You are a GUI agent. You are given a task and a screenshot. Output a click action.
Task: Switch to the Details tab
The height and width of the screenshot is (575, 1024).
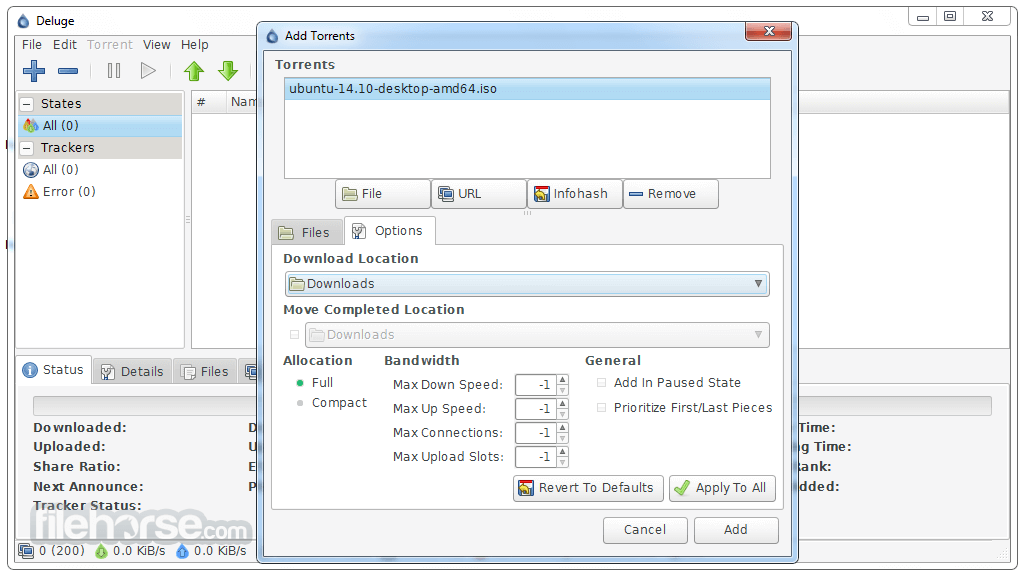click(x=132, y=372)
